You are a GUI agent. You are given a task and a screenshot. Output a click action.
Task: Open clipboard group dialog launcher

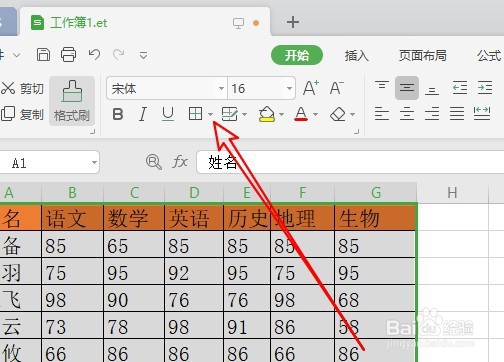(x=92, y=132)
